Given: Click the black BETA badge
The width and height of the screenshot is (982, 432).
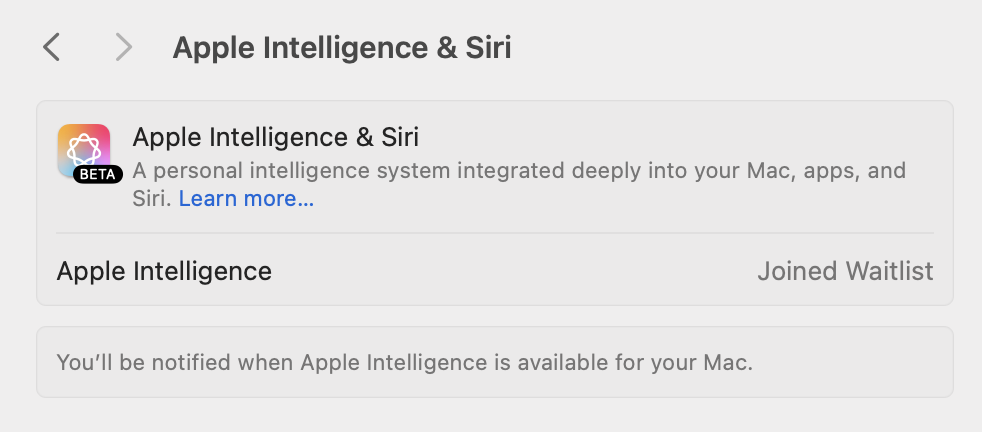Looking at the screenshot, I should click(98, 174).
